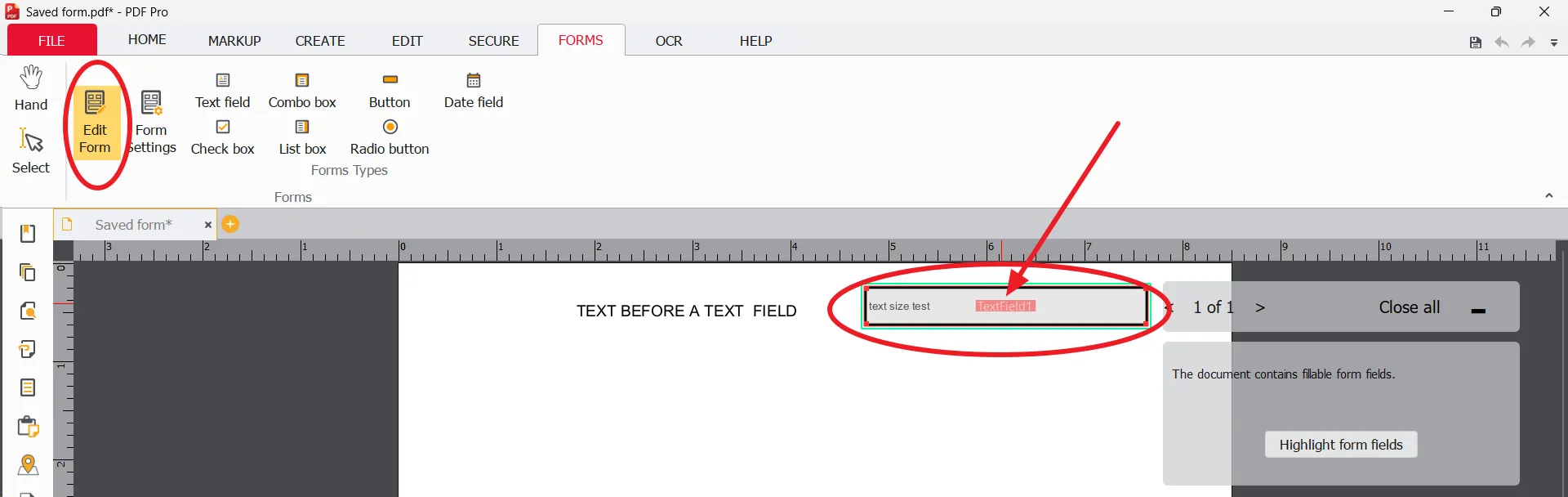Insert a Check box field

click(x=222, y=137)
